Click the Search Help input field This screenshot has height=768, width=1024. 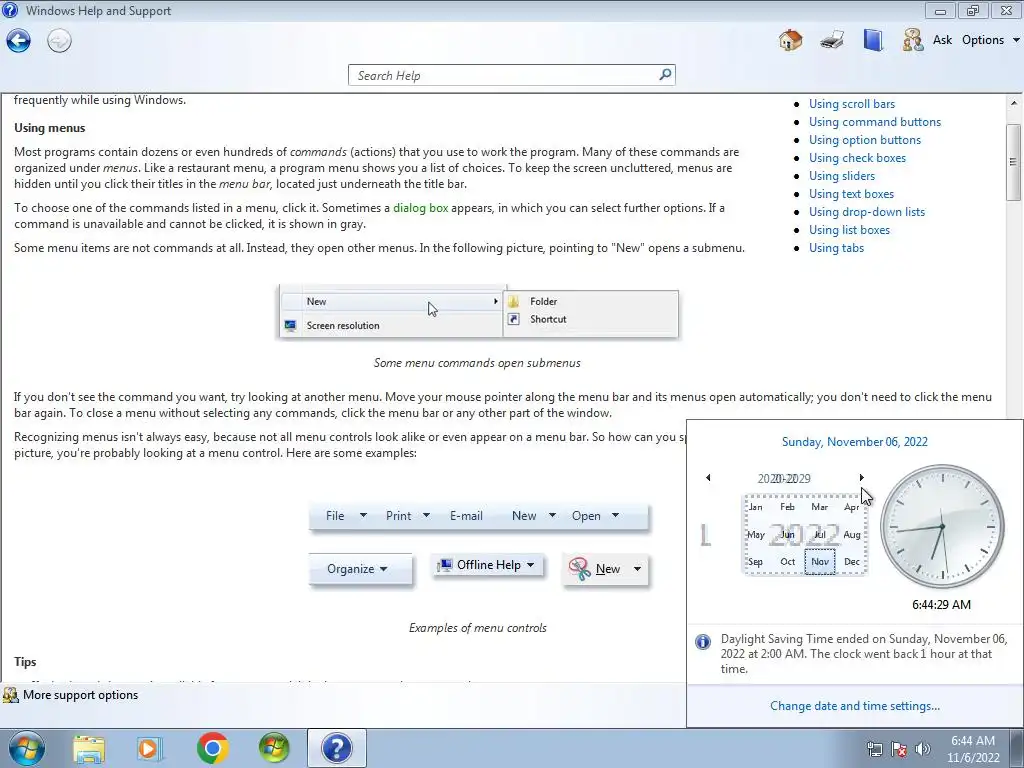pyautogui.click(x=503, y=75)
